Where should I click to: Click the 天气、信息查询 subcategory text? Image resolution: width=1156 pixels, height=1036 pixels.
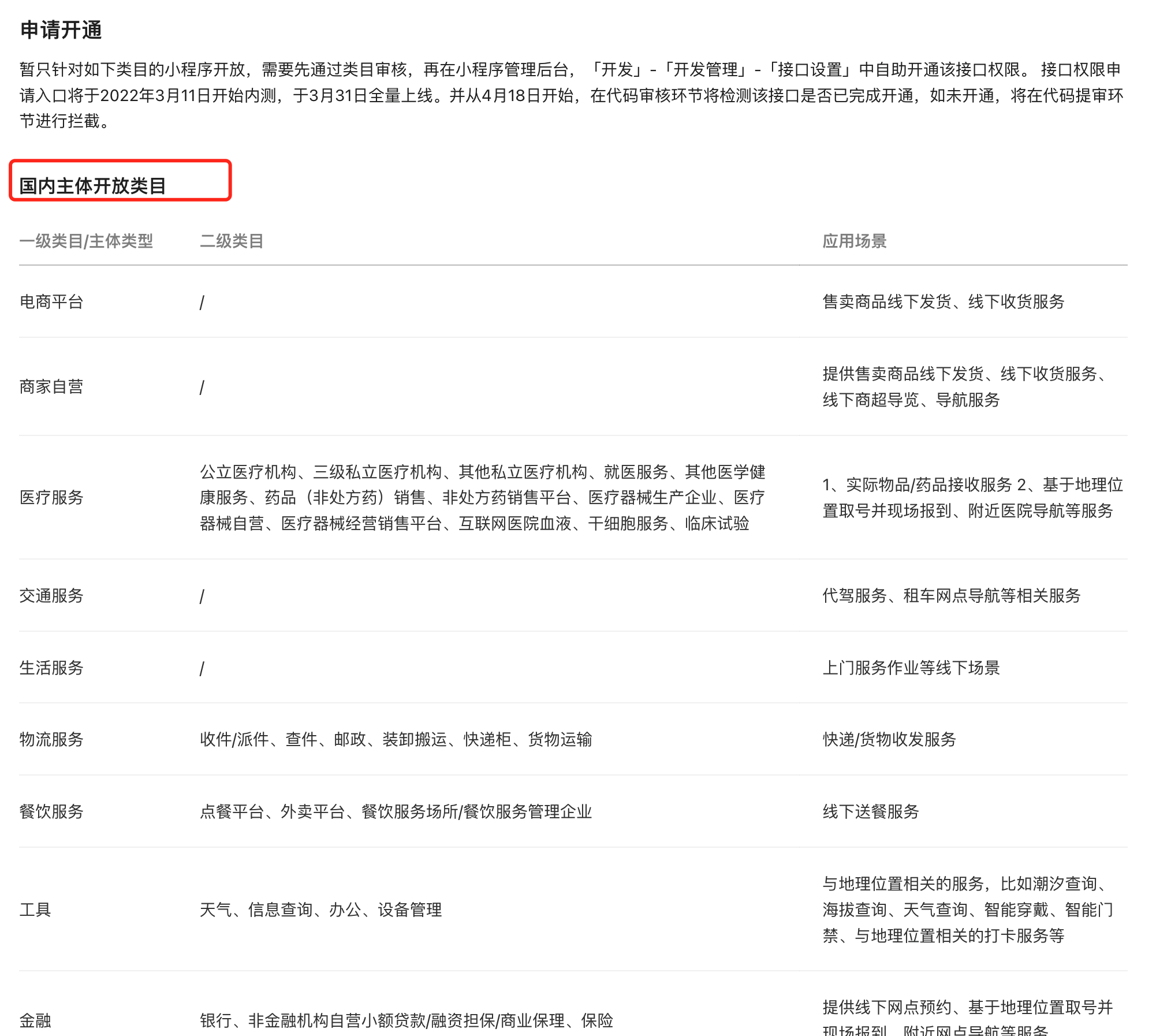(x=256, y=910)
